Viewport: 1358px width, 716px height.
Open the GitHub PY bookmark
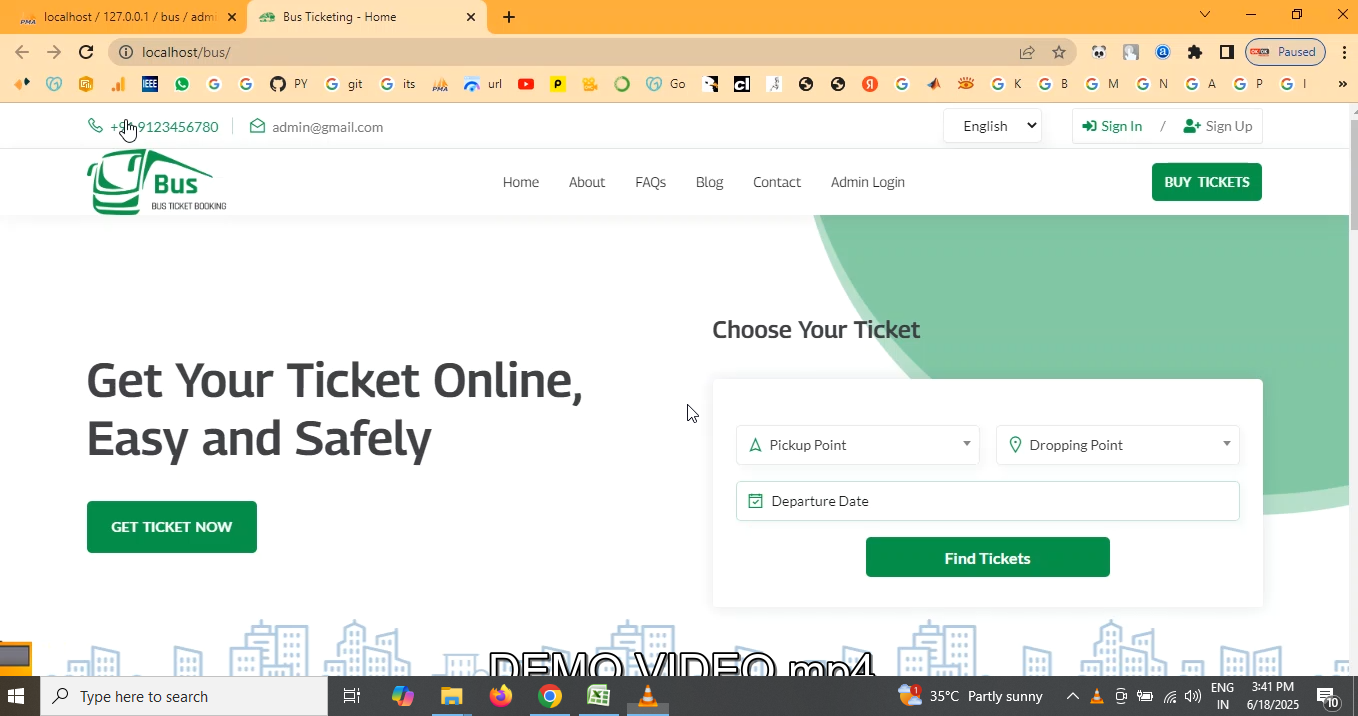click(x=288, y=84)
